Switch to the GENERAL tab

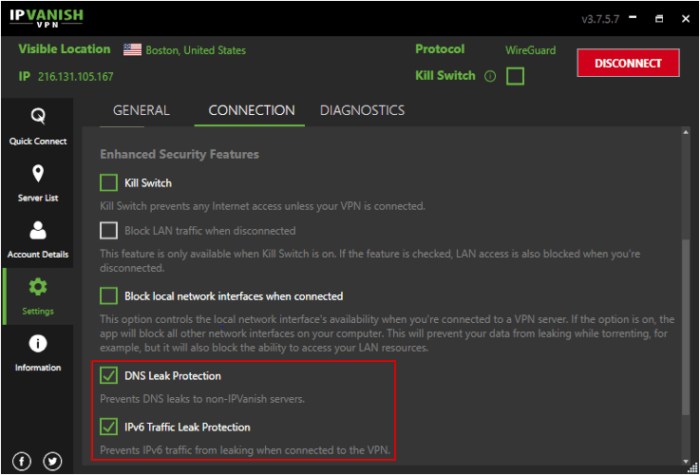point(141,111)
